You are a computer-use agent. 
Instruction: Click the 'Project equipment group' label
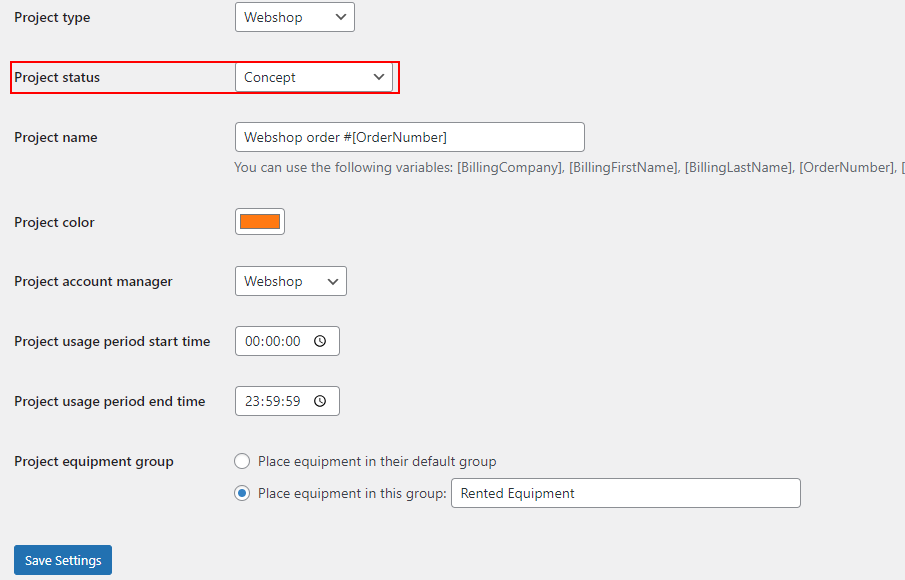click(x=94, y=461)
